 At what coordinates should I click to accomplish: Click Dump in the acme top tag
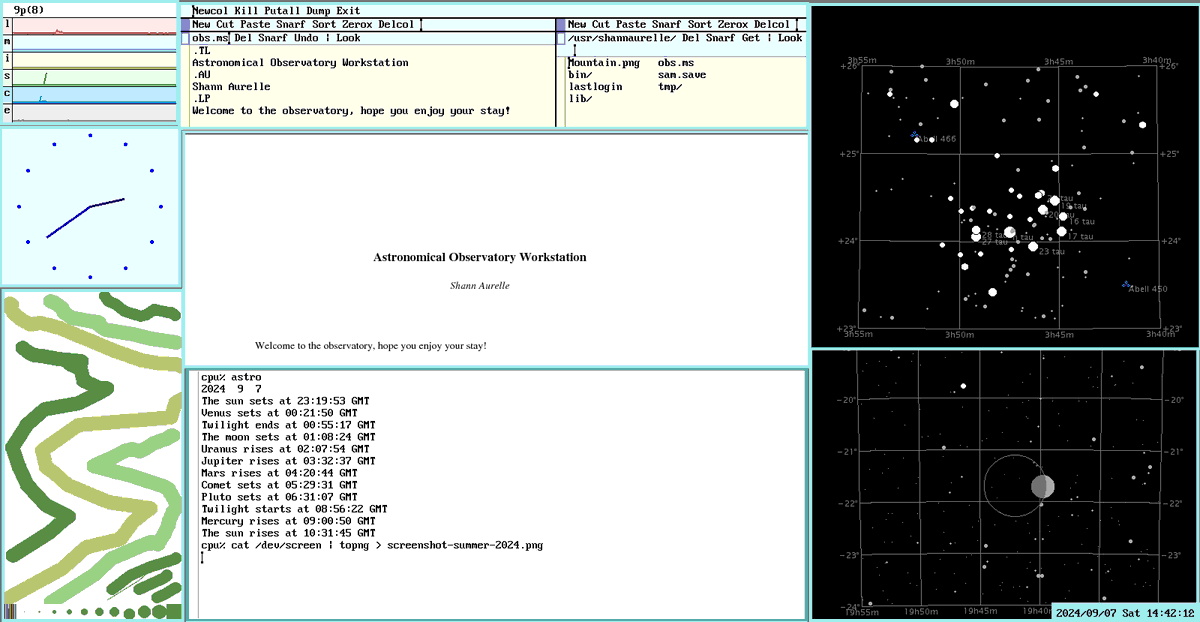click(318, 11)
